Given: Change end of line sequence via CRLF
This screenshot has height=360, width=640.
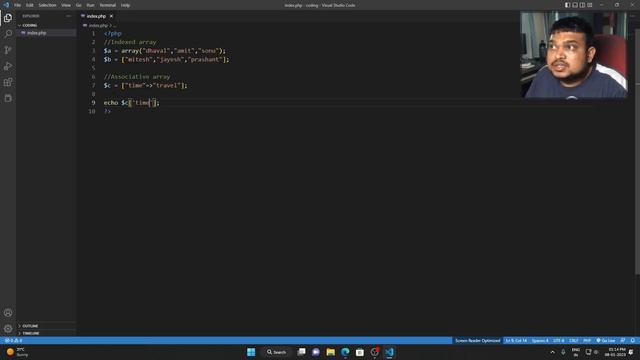Looking at the screenshot, I should click(573, 340).
